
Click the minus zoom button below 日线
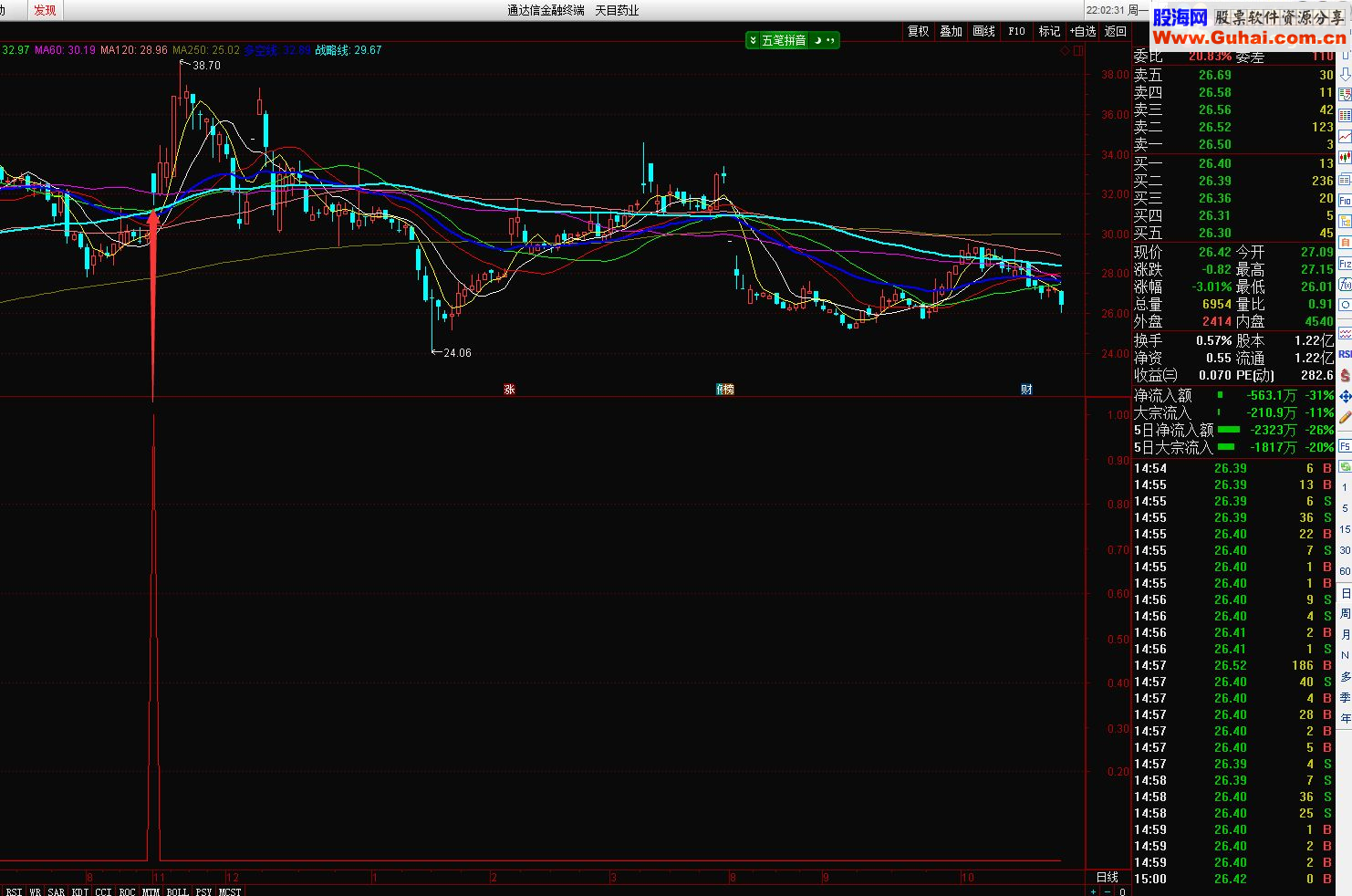(x=1108, y=891)
